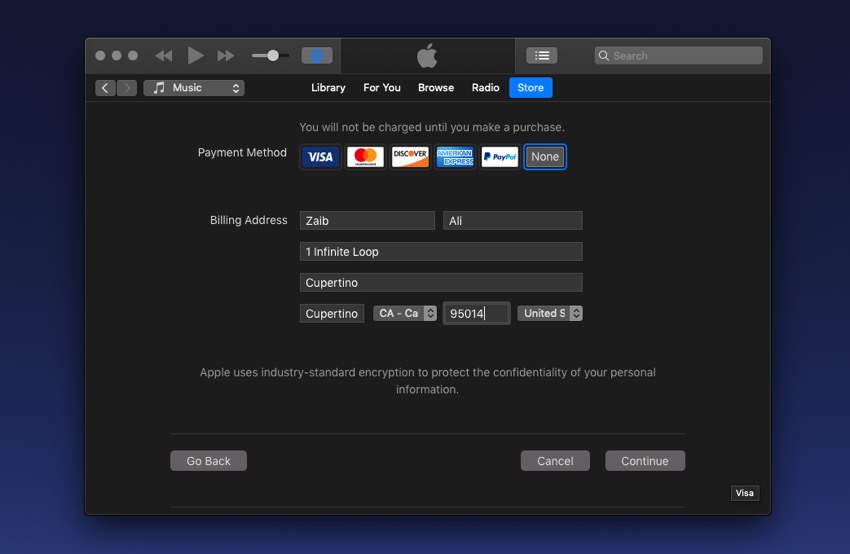The height and width of the screenshot is (554, 850).
Task: Click the encryption notice text
Action: [x=427, y=381]
